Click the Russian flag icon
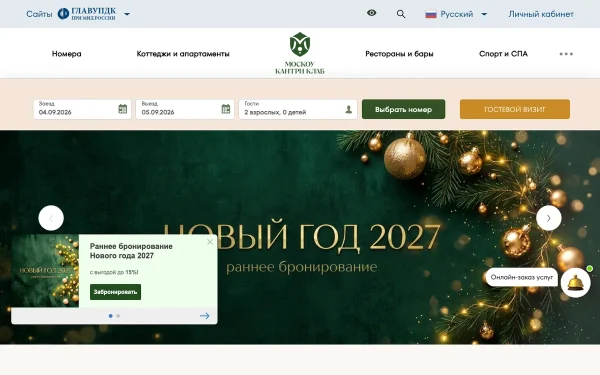 [430, 15]
